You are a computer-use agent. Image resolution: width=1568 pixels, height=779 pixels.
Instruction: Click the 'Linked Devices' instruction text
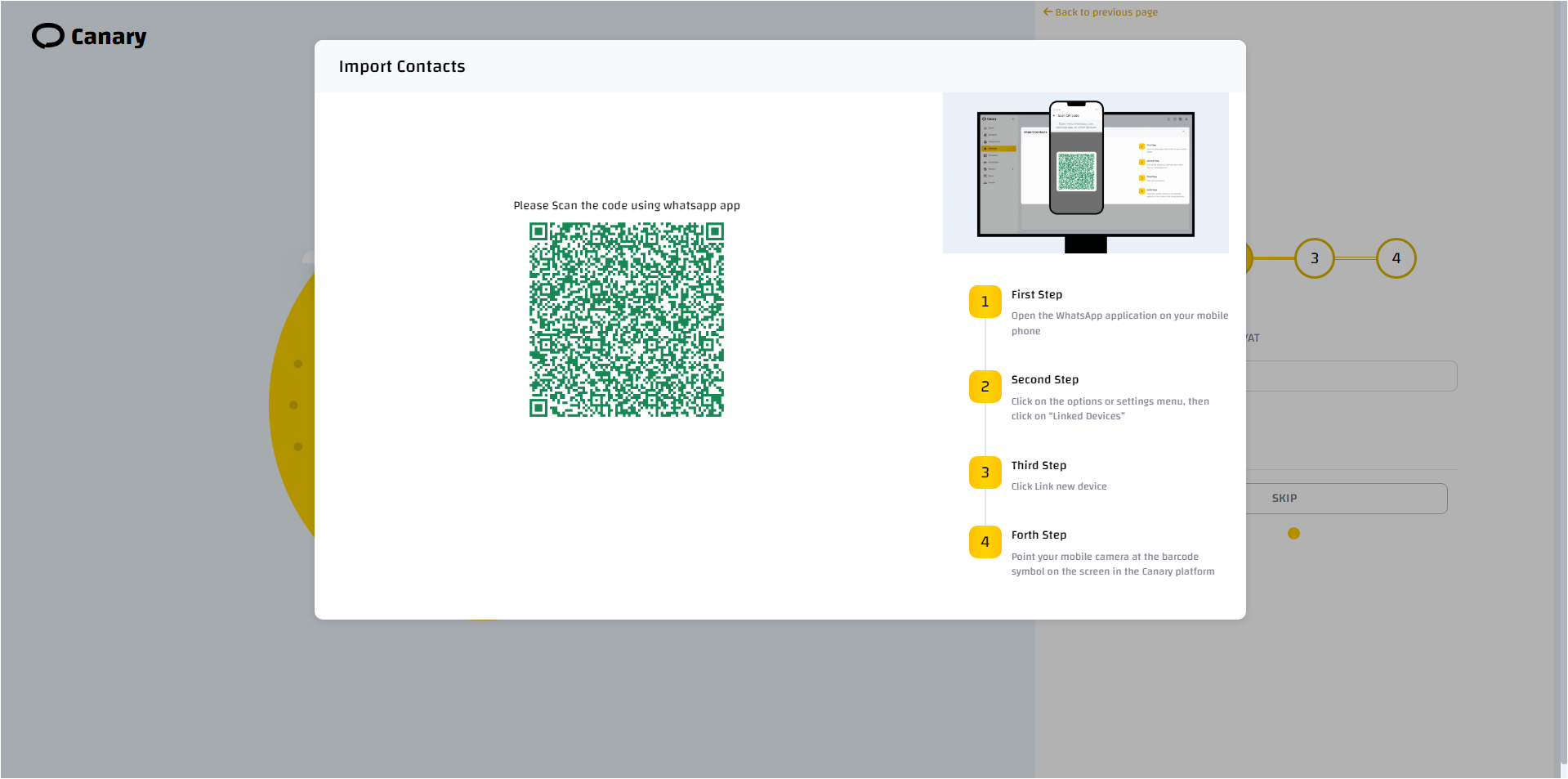(1110, 409)
